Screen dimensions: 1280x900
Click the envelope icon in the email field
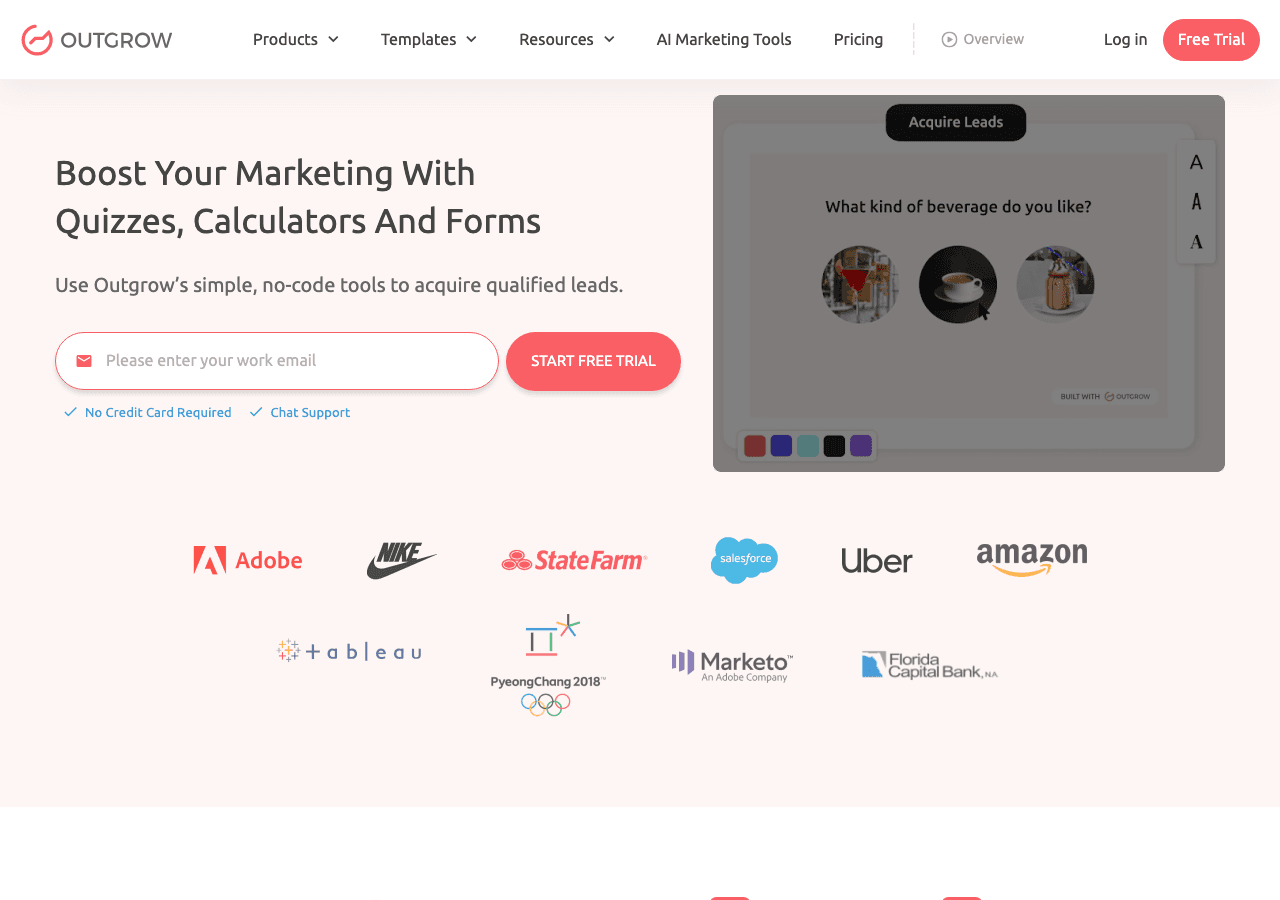tap(82, 360)
